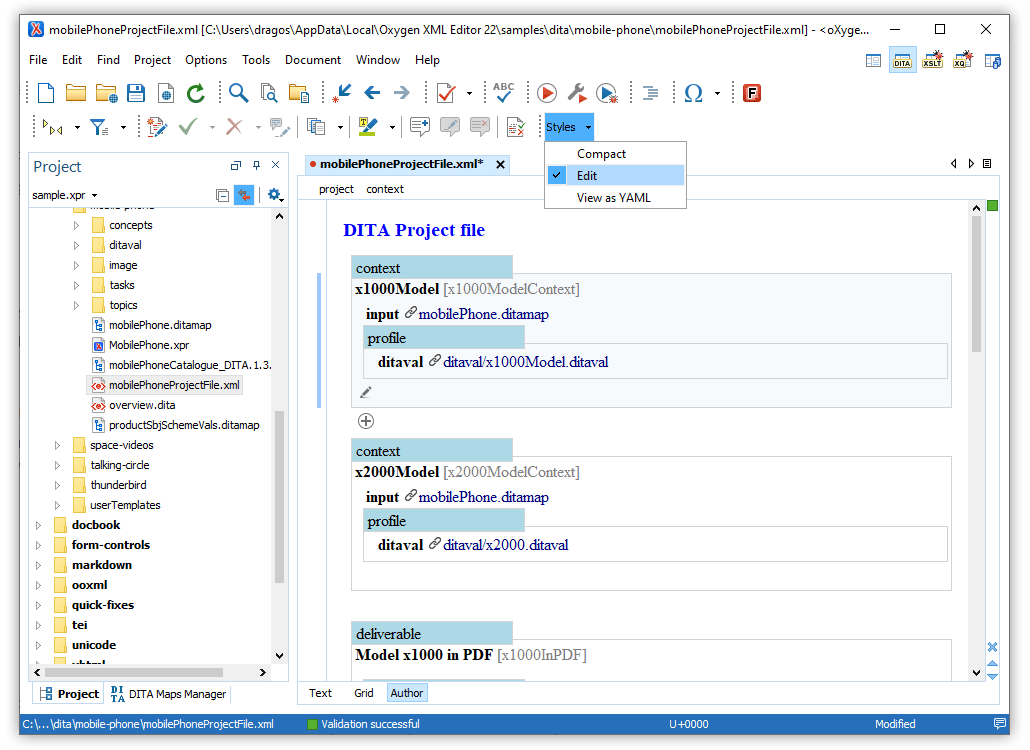Screen dimensions: 1030x750
Task: Open the Omega symbol dropdown arrow
Action: pyautogui.click(x=717, y=93)
